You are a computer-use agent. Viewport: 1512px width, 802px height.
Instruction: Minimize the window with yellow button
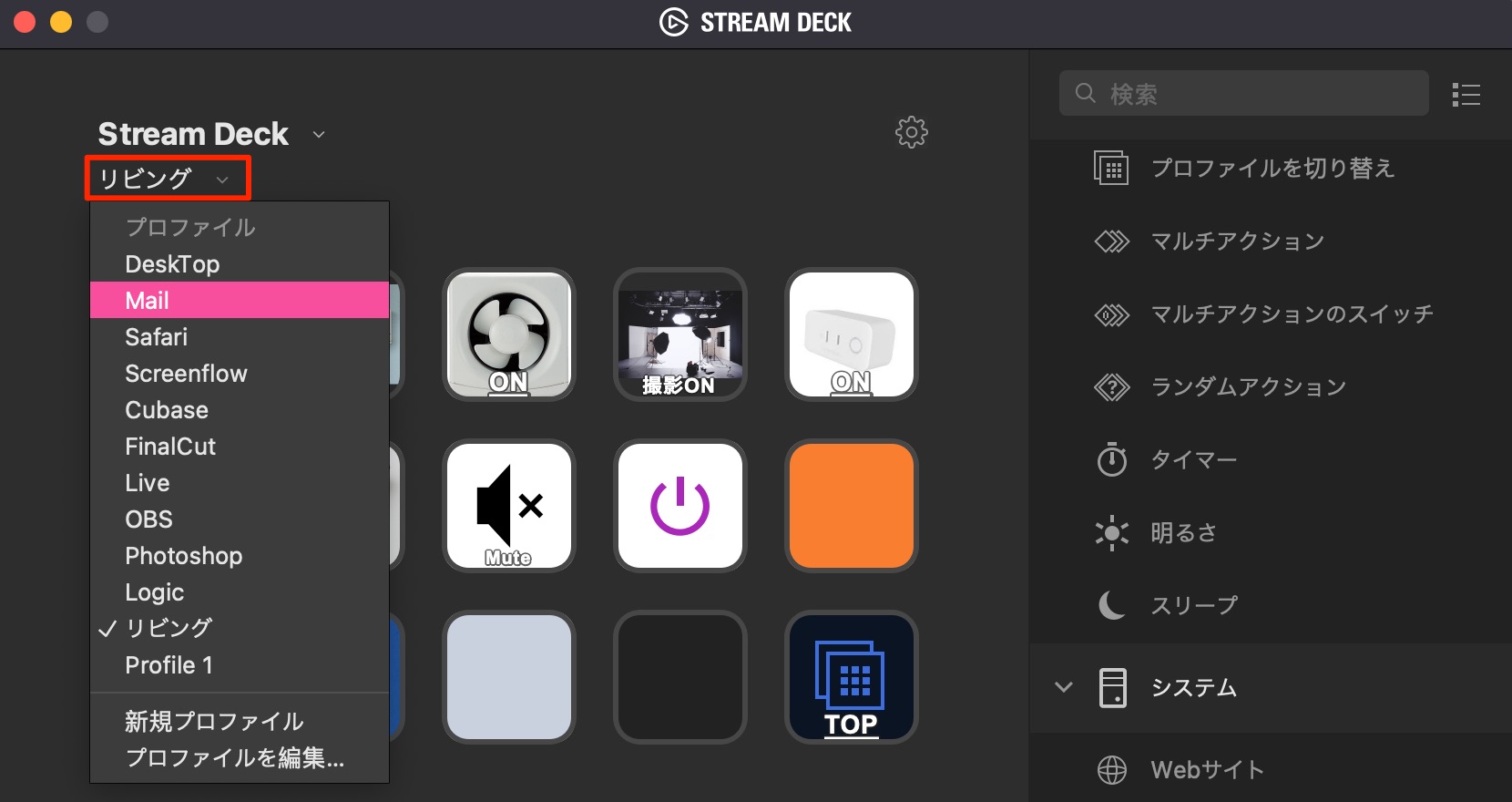pyautogui.click(x=61, y=22)
